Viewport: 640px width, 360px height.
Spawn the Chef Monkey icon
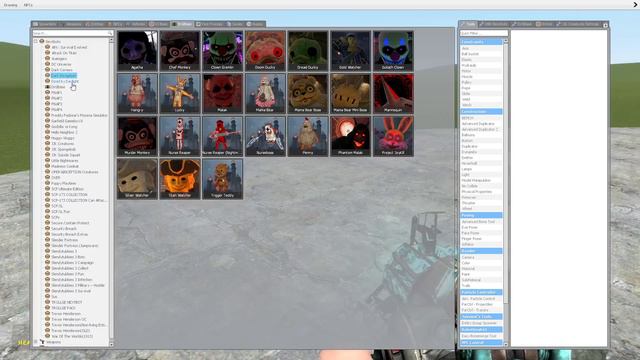click(x=180, y=51)
